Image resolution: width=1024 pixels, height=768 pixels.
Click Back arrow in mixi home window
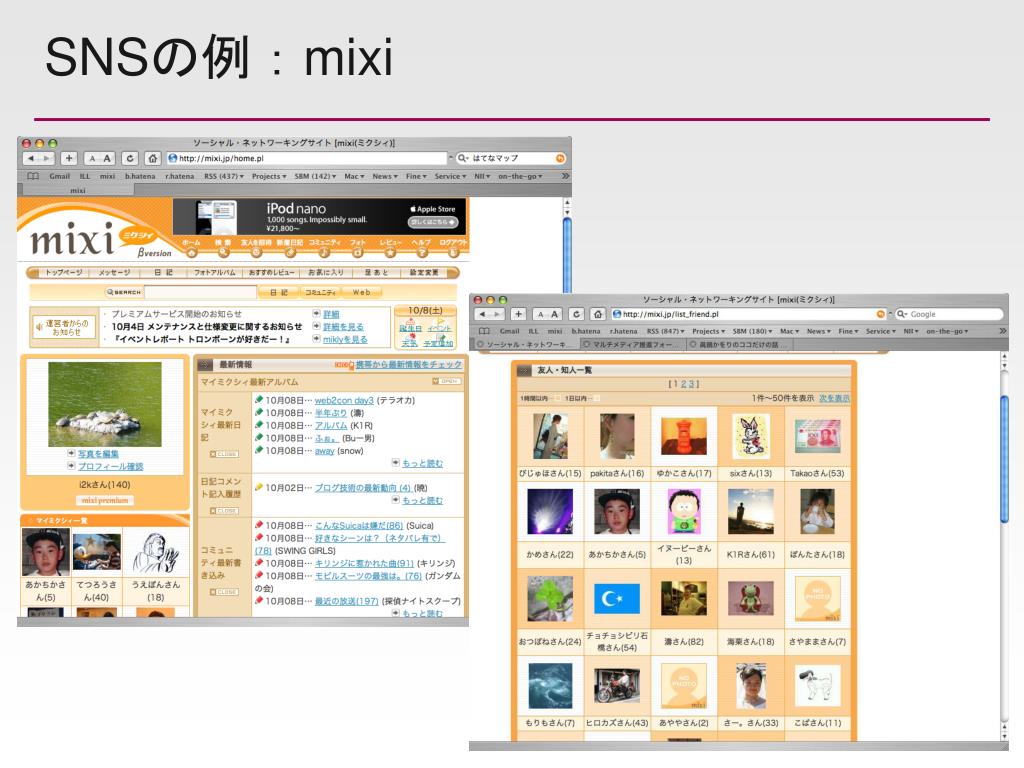click(x=31, y=158)
